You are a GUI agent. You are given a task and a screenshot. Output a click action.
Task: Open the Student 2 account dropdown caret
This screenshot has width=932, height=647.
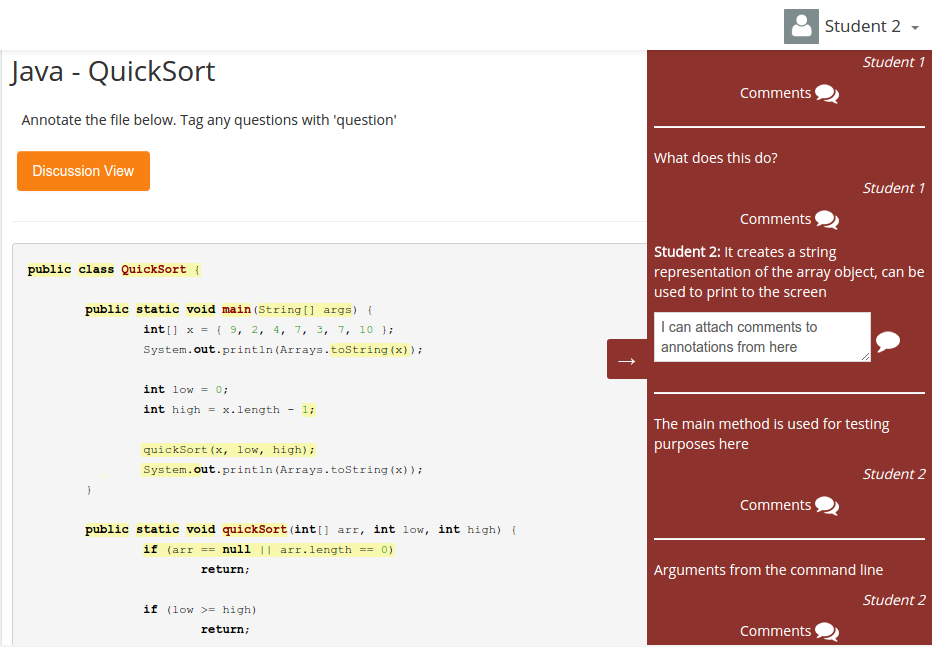pos(916,28)
